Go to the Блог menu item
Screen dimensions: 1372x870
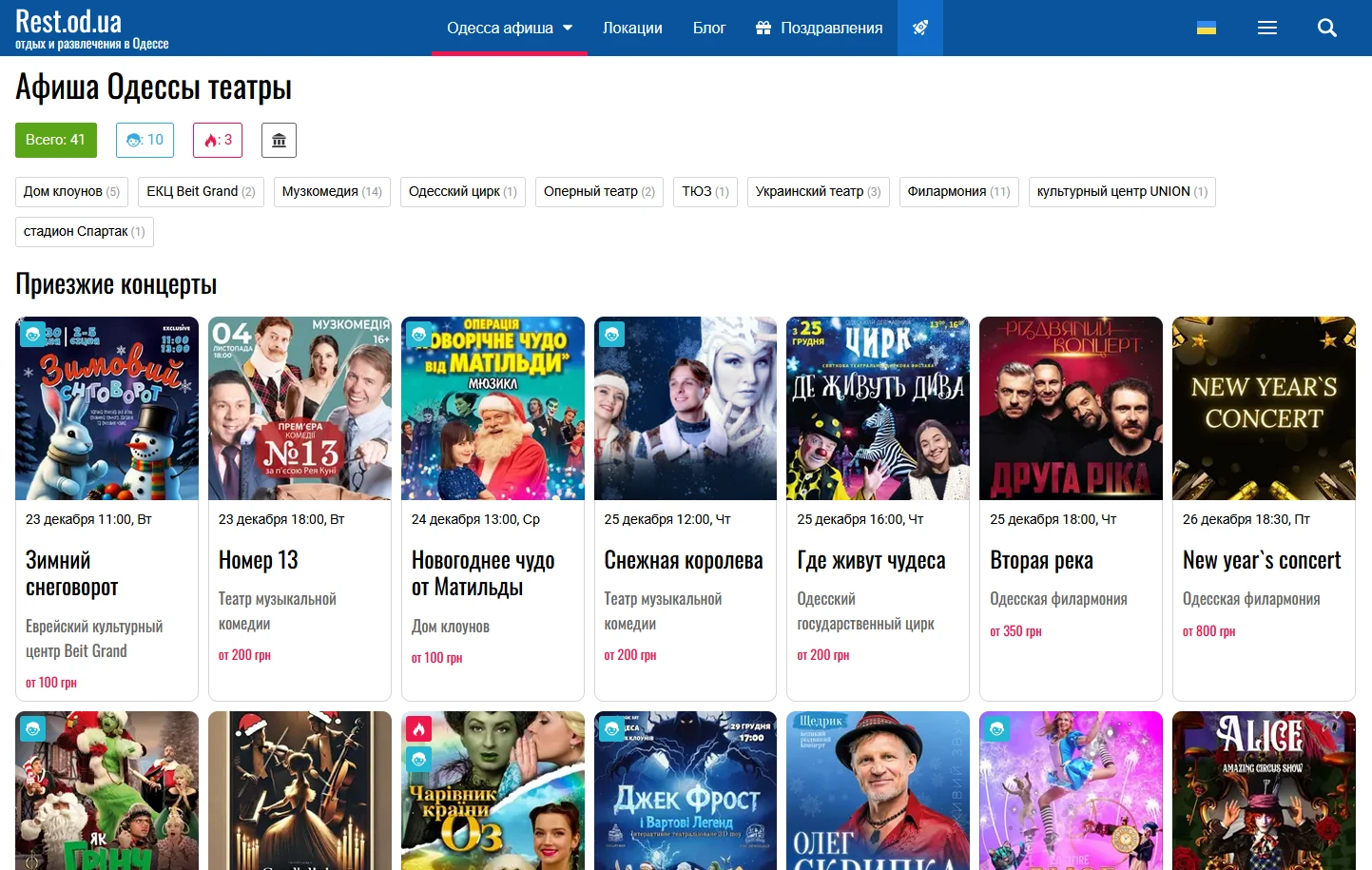pos(708,28)
